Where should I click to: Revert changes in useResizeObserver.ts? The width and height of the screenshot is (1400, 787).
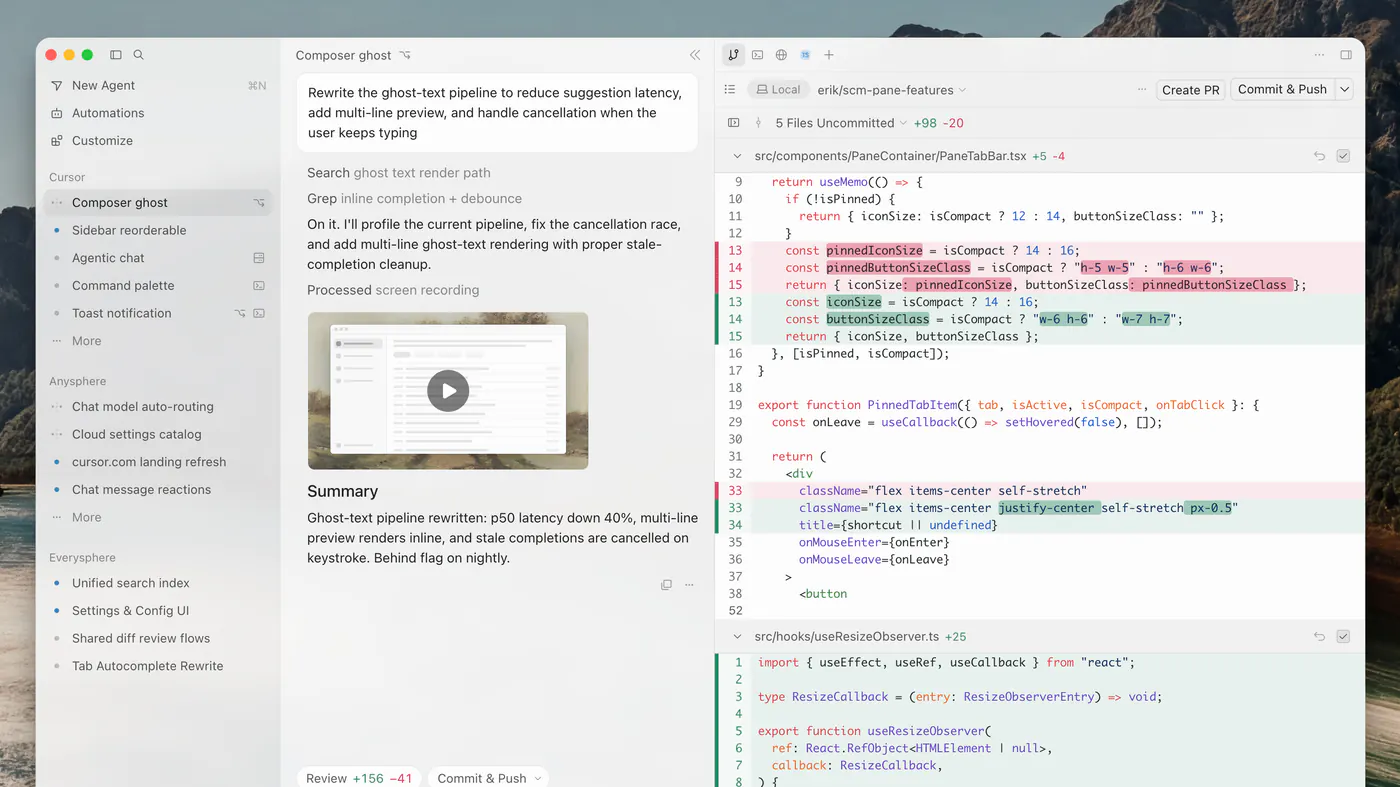coord(1320,636)
